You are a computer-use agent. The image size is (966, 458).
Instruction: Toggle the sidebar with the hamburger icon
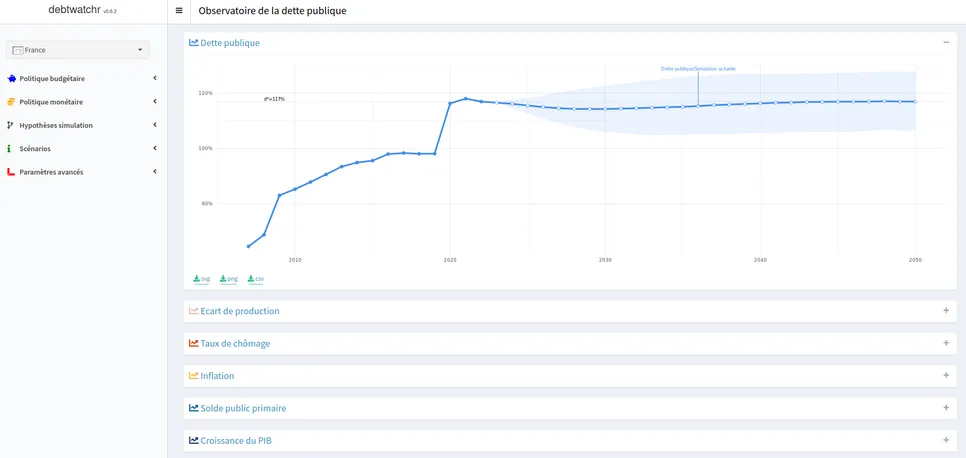pyautogui.click(x=179, y=11)
